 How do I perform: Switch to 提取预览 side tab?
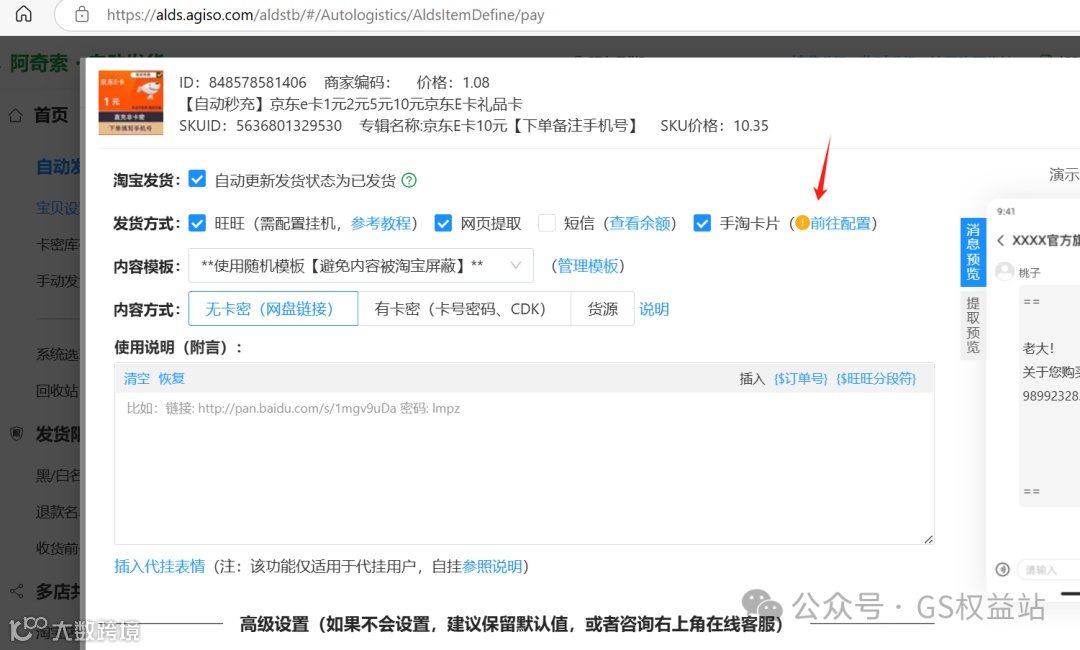pyautogui.click(x=973, y=325)
